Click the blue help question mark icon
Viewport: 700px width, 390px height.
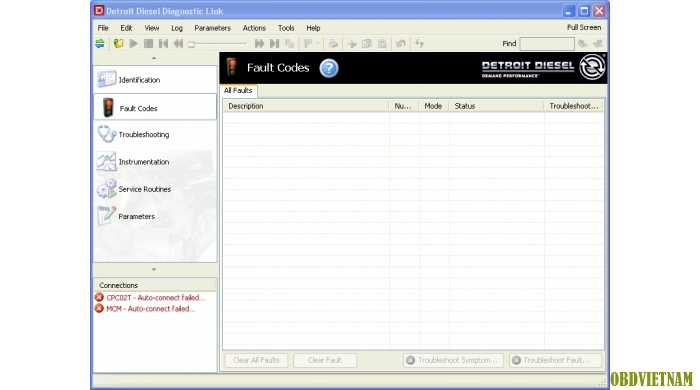(329, 68)
